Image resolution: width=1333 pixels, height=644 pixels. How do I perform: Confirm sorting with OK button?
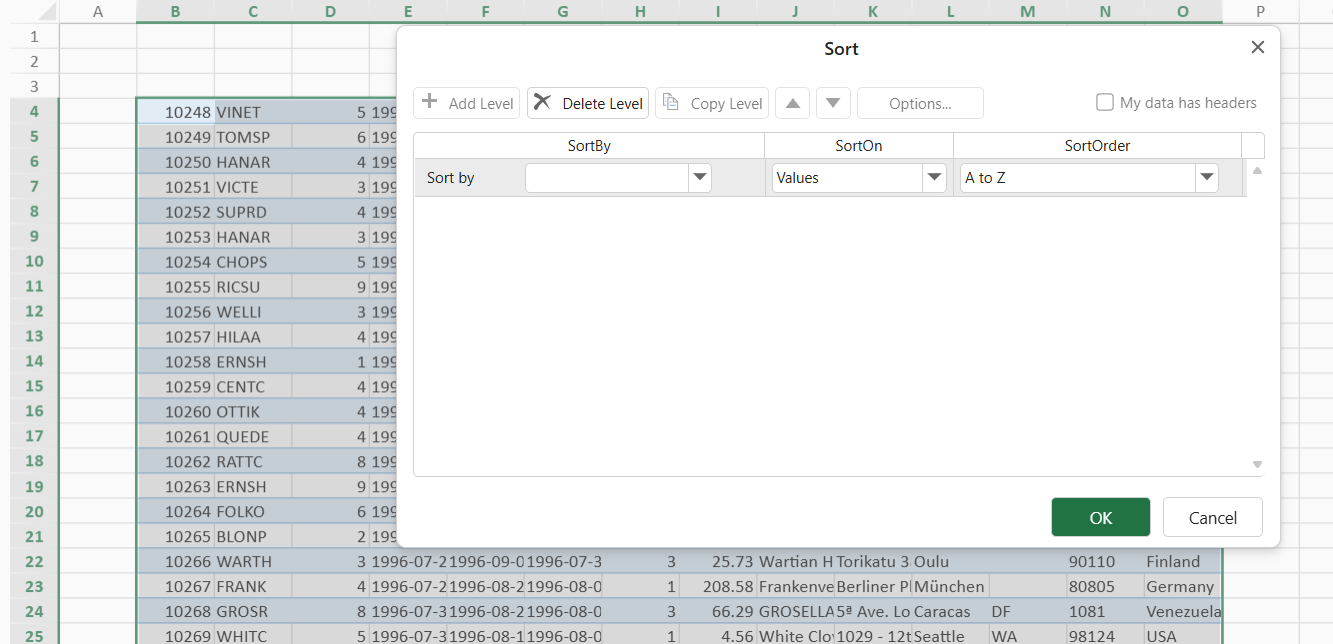1100,517
